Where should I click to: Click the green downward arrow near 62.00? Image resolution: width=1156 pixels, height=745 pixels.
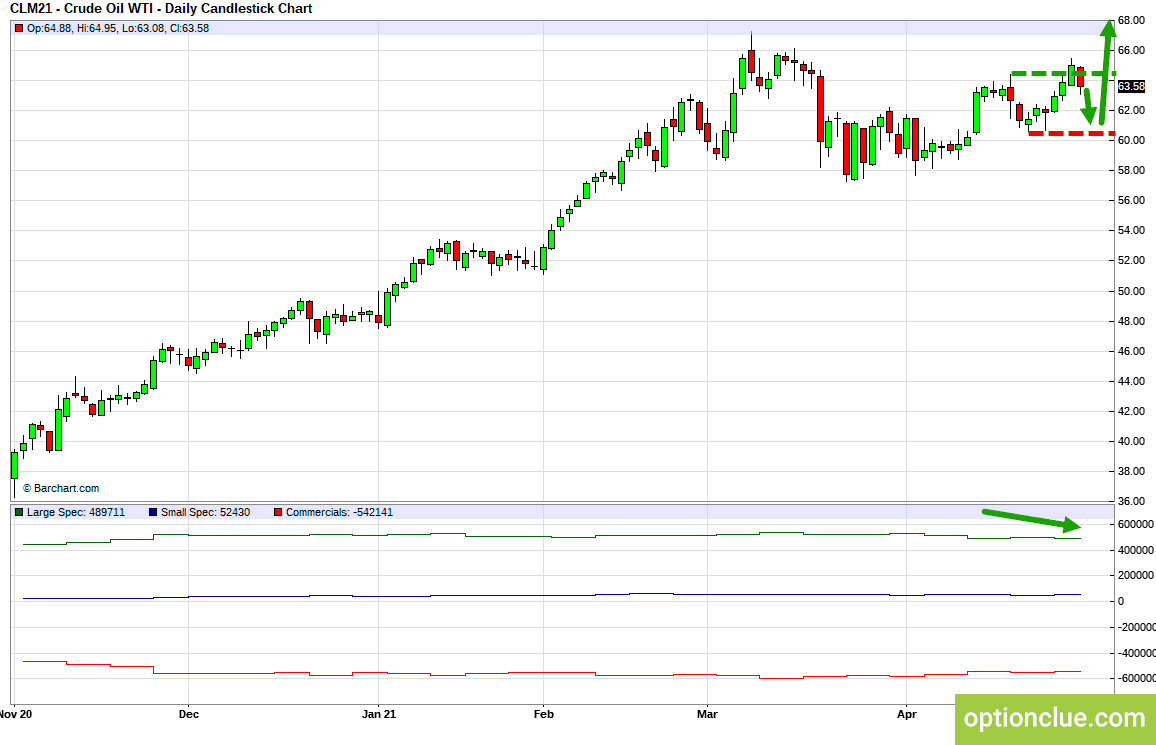coord(1087,107)
